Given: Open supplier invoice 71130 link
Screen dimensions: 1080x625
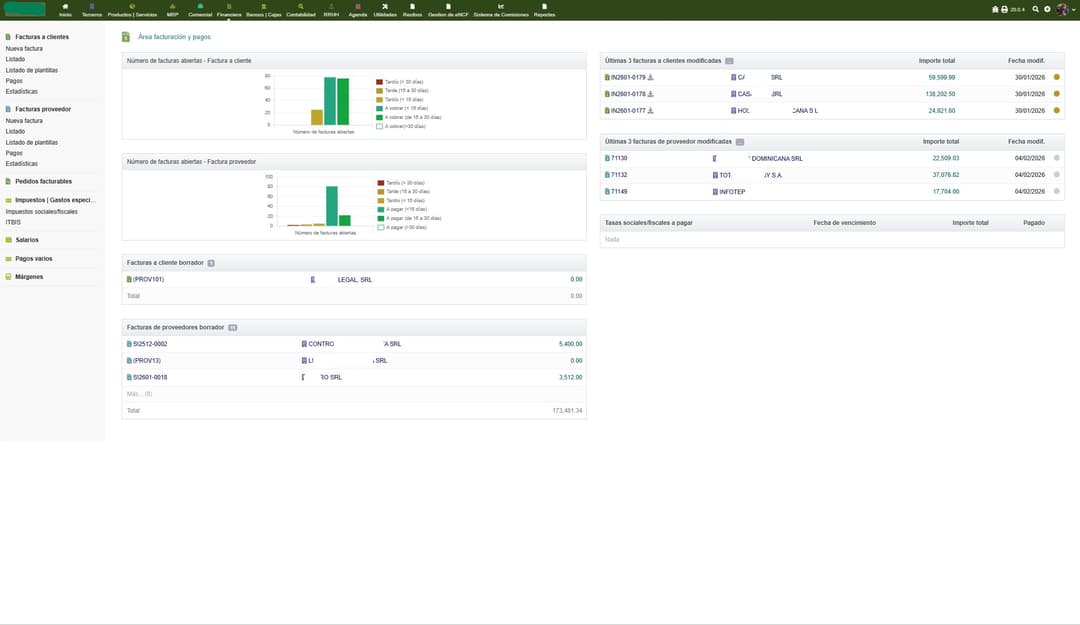Looking at the screenshot, I should tap(619, 158).
